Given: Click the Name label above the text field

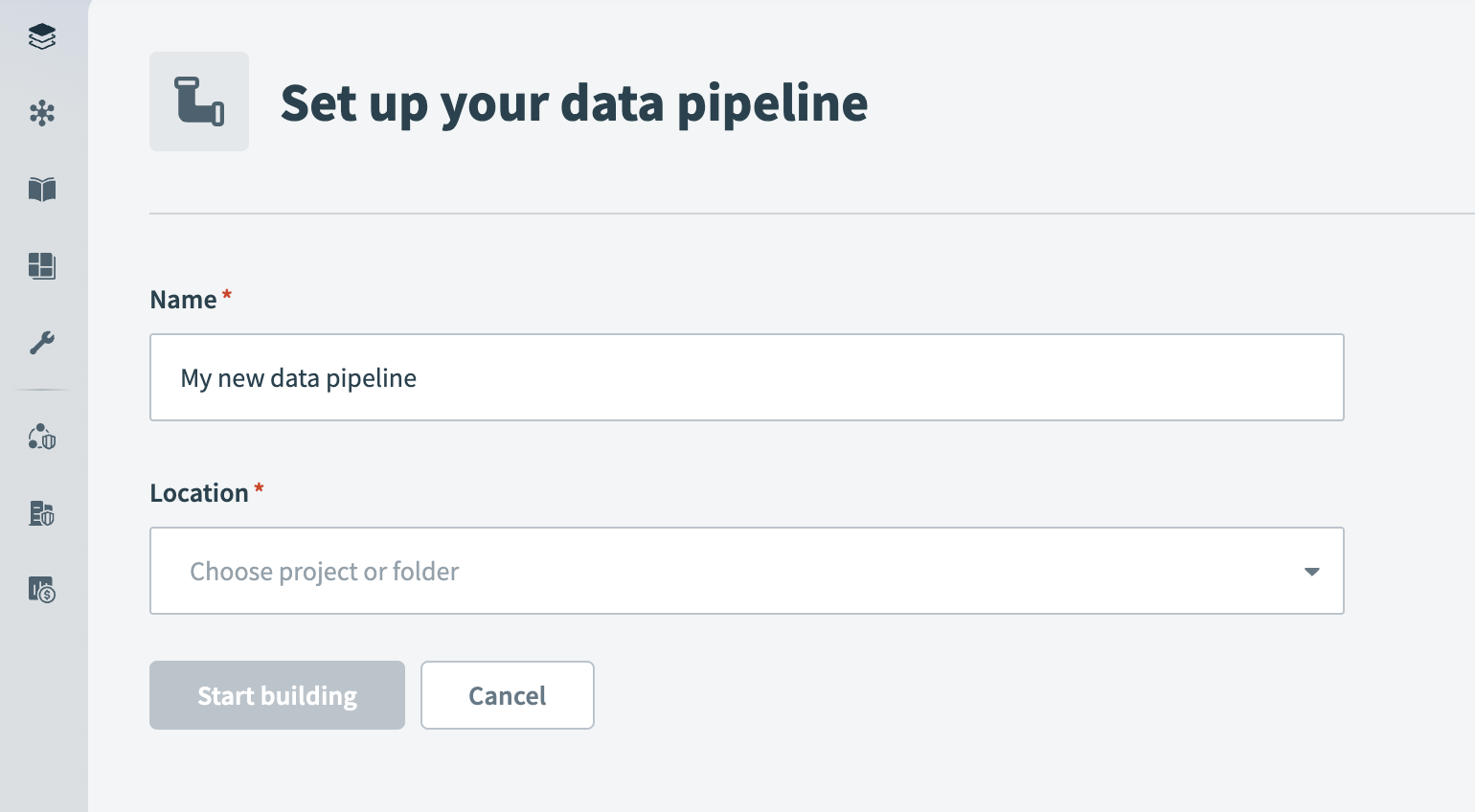Looking at the screenshot, I should tap(182, 299).
